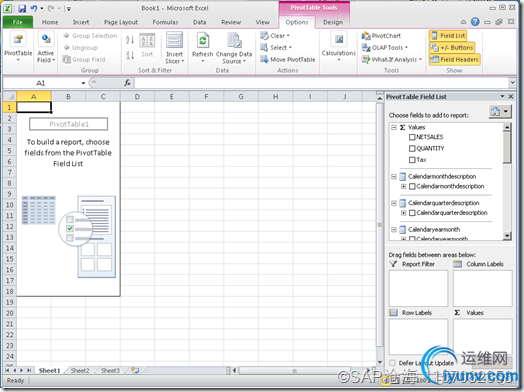Image resolution: width=524 pixels, height=392 pixels.
Task: Open the Calculations button
Action: click(x=339, y=47)
